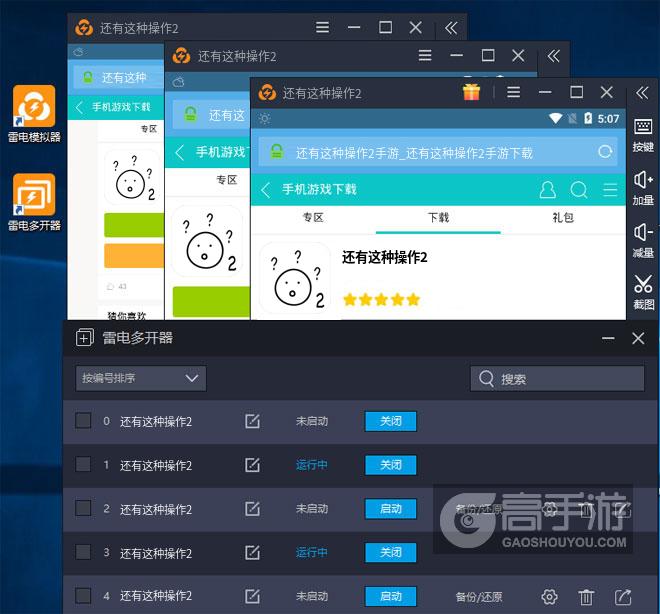Tick the checkbox for instance 4
The image size is (660, 614).
(83, 595)
